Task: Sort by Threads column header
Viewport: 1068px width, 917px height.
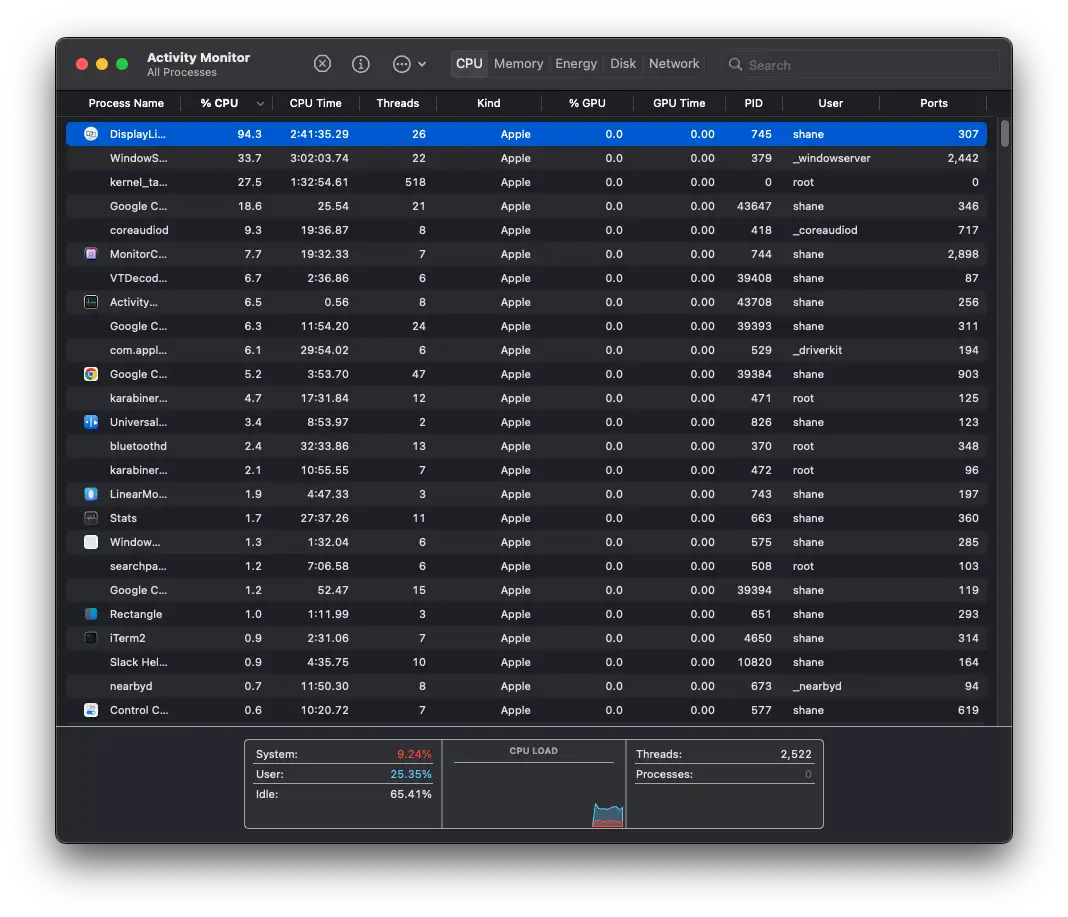Action: (398, 103)
